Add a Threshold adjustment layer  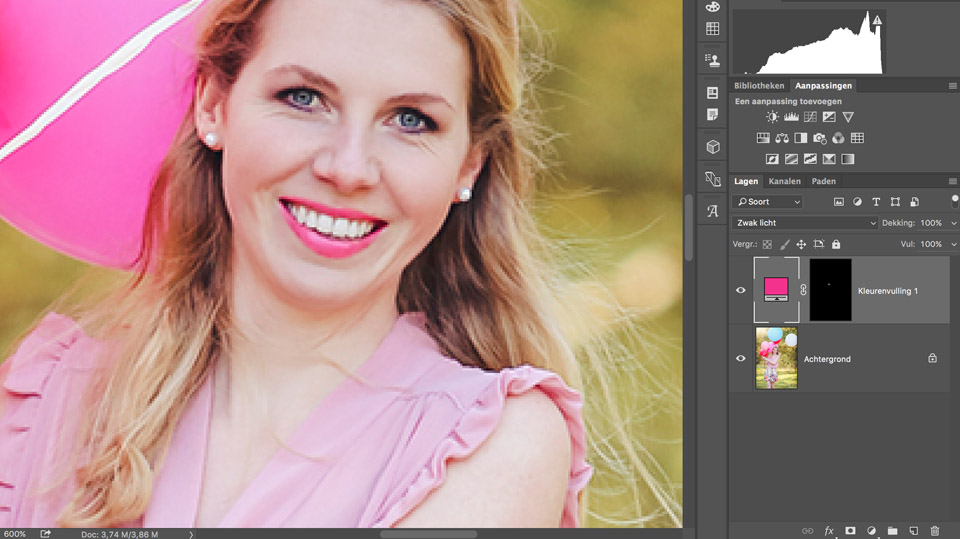tap(810, 159)
